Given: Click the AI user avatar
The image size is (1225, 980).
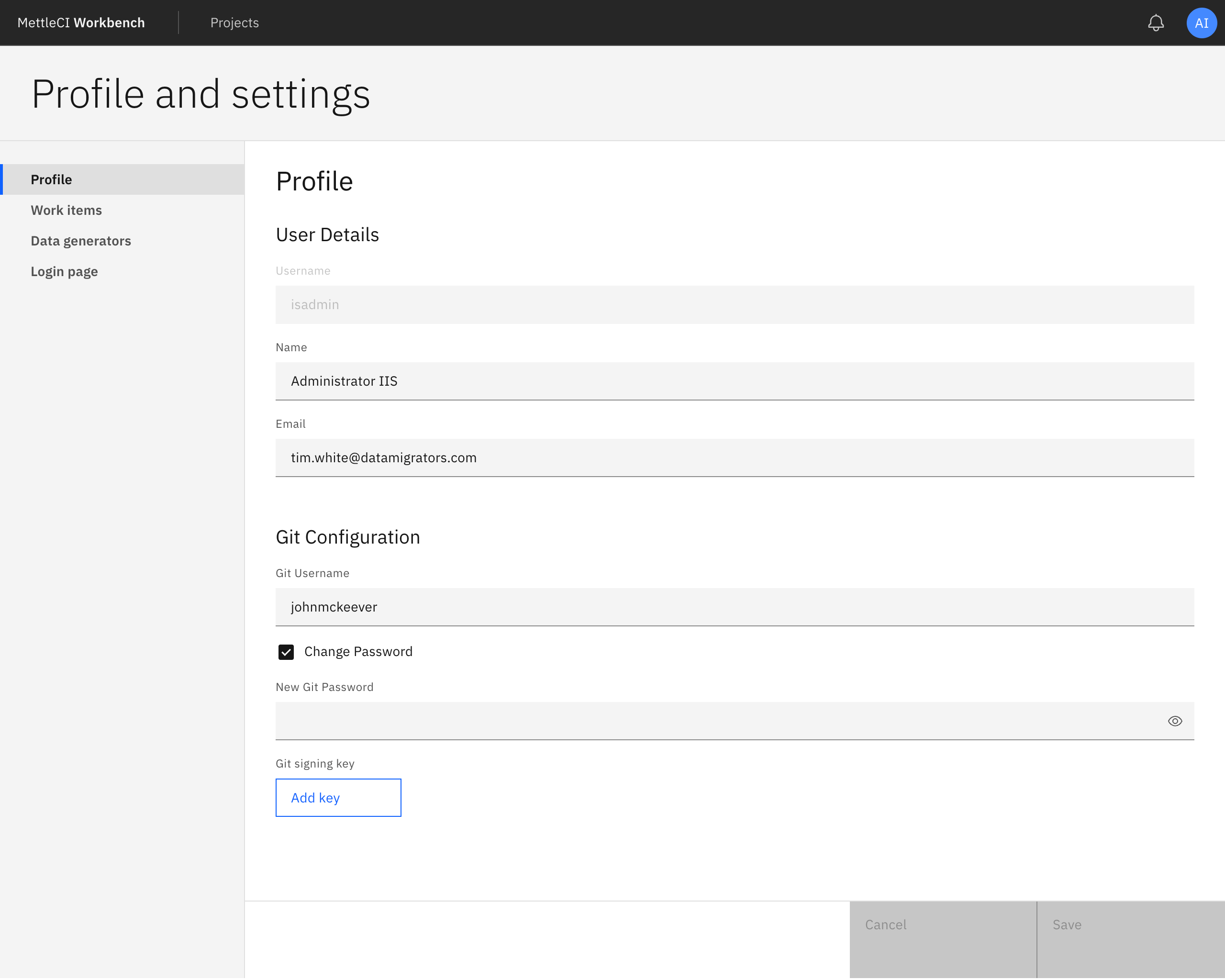Looking at the screenshot, I should coord(1201,22).
